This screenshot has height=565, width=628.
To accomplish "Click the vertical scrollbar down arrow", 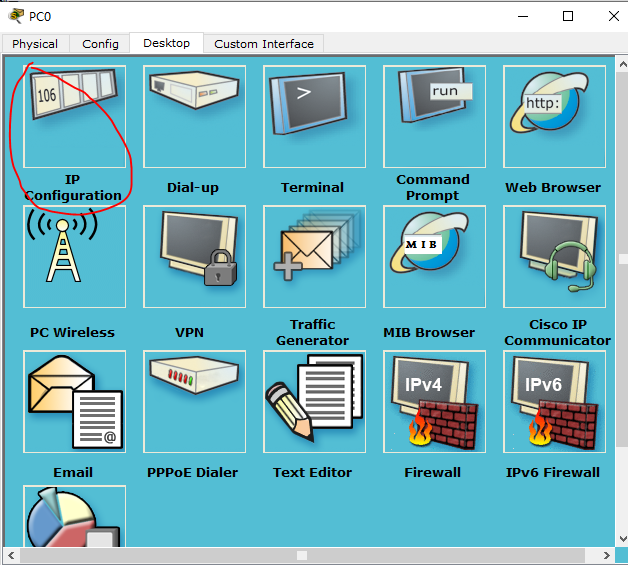I will tap(623, 539).
